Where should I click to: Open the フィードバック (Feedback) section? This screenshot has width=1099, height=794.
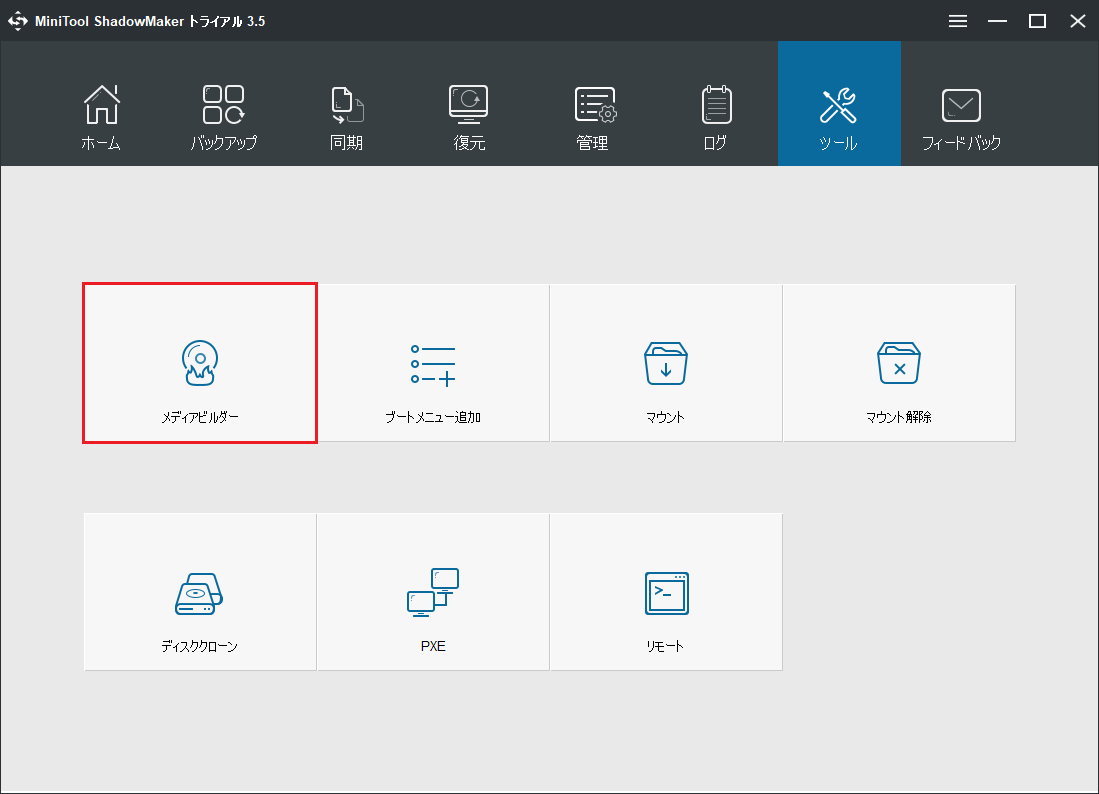(960, 103)
